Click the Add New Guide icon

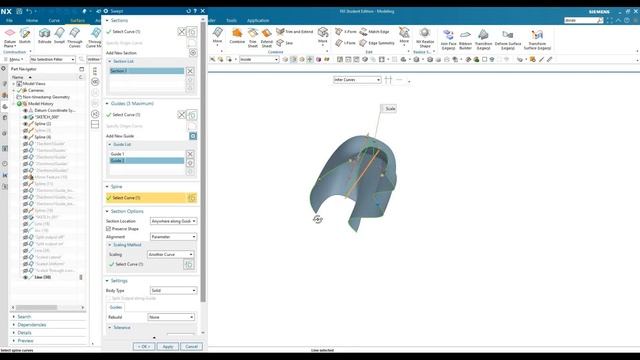(x=193, y=136)
